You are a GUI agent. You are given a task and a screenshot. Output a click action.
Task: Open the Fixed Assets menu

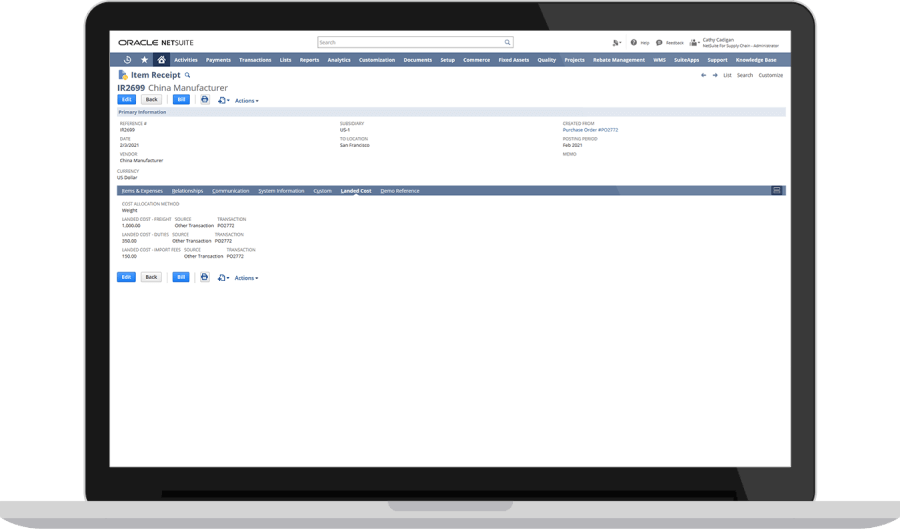(514, 60)
